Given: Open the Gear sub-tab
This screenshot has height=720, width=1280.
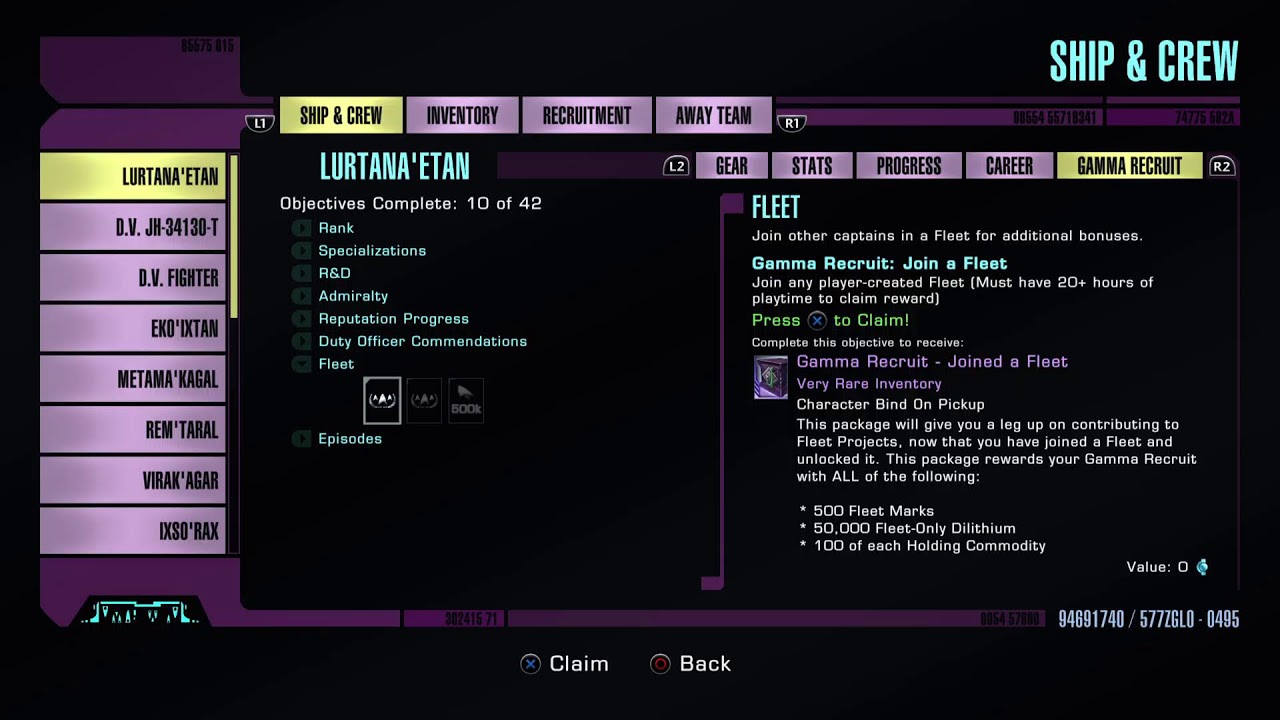Looking at the screenshot, I should (x=731, y=166).
